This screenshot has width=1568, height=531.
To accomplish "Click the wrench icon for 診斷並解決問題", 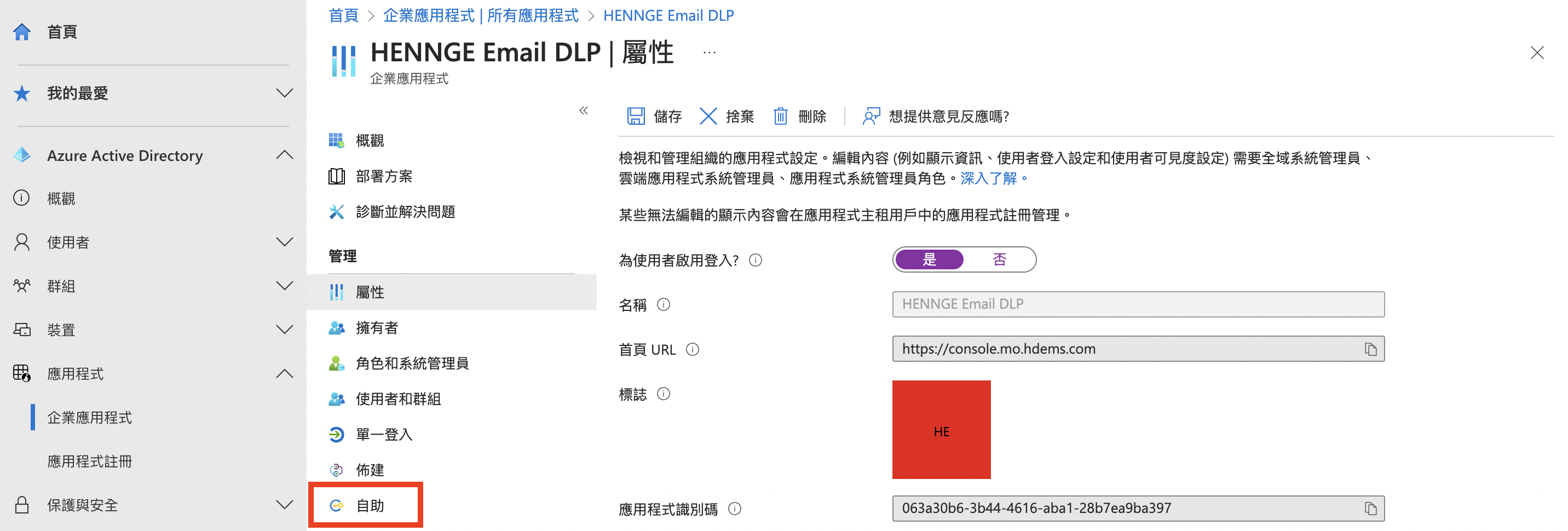I will tap(337, 211).
